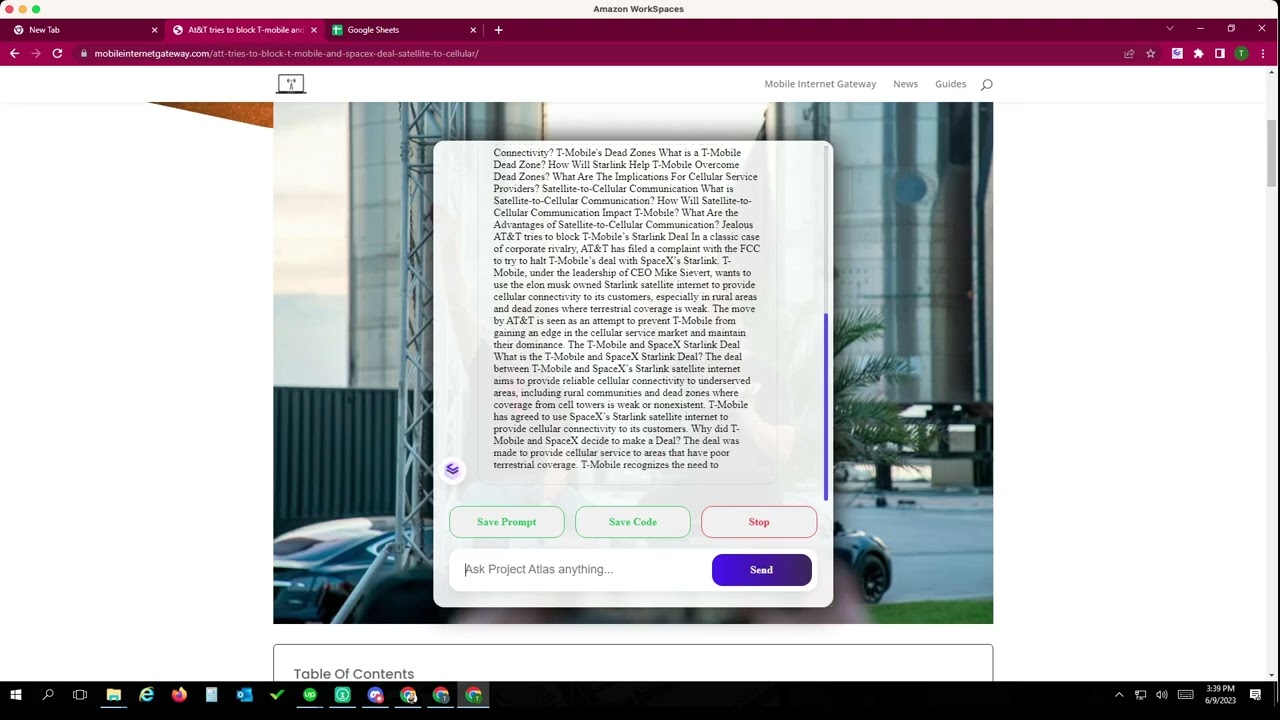Select the AT&T tries to block T-mobile tab

[242, 30]
